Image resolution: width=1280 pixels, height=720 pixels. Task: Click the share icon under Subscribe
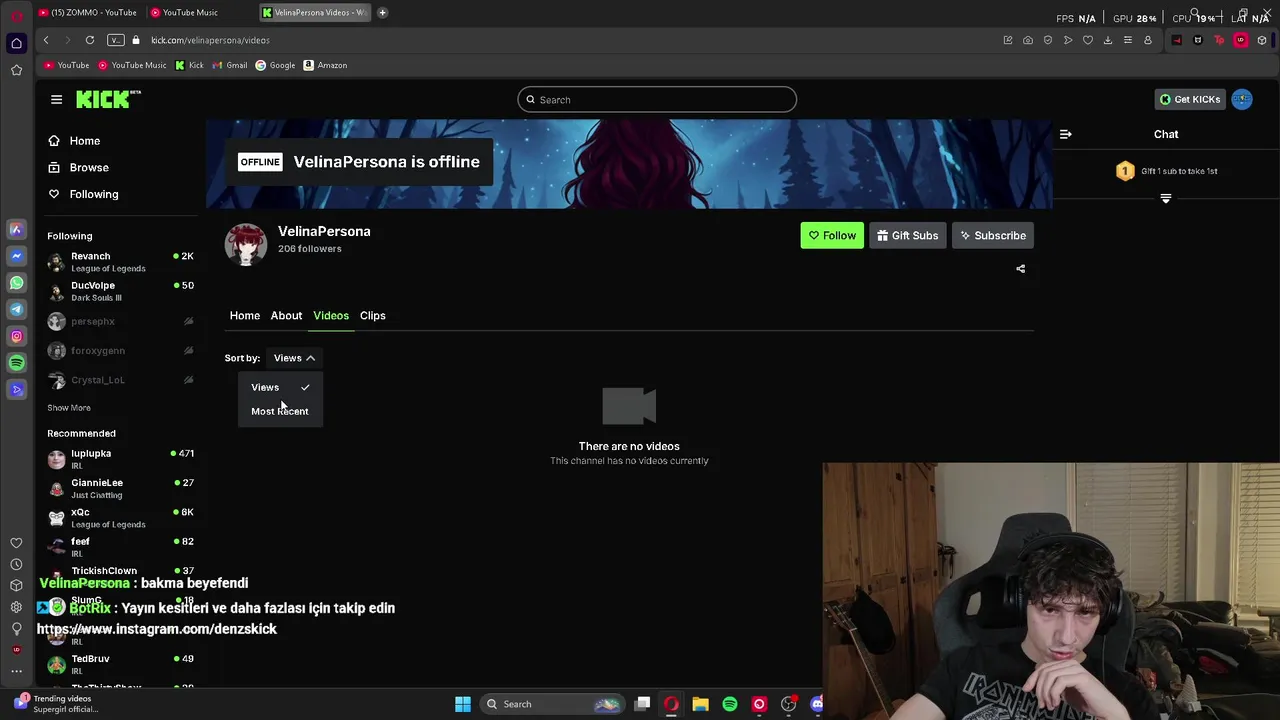[1020, 269]
